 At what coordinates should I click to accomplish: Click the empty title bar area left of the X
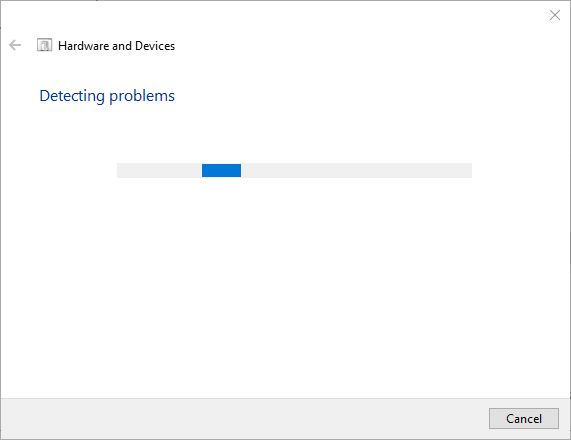click(273, 15)
